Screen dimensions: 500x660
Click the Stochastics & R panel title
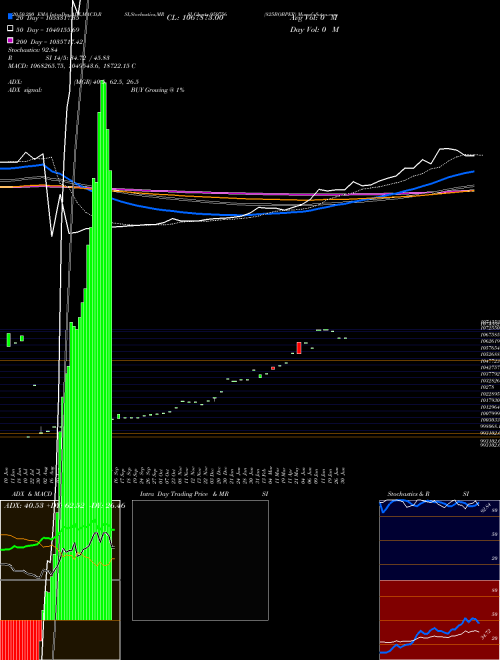(x=408, y=494)
